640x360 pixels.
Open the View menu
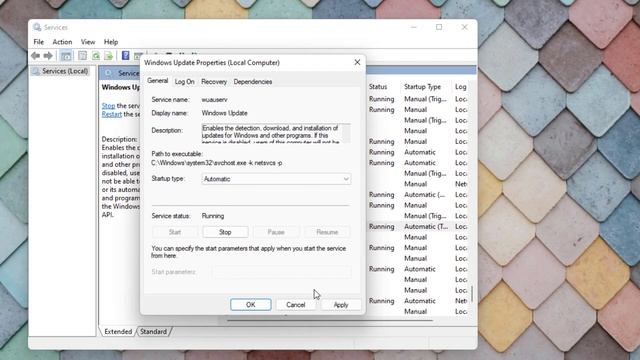(x=88, y=42)
